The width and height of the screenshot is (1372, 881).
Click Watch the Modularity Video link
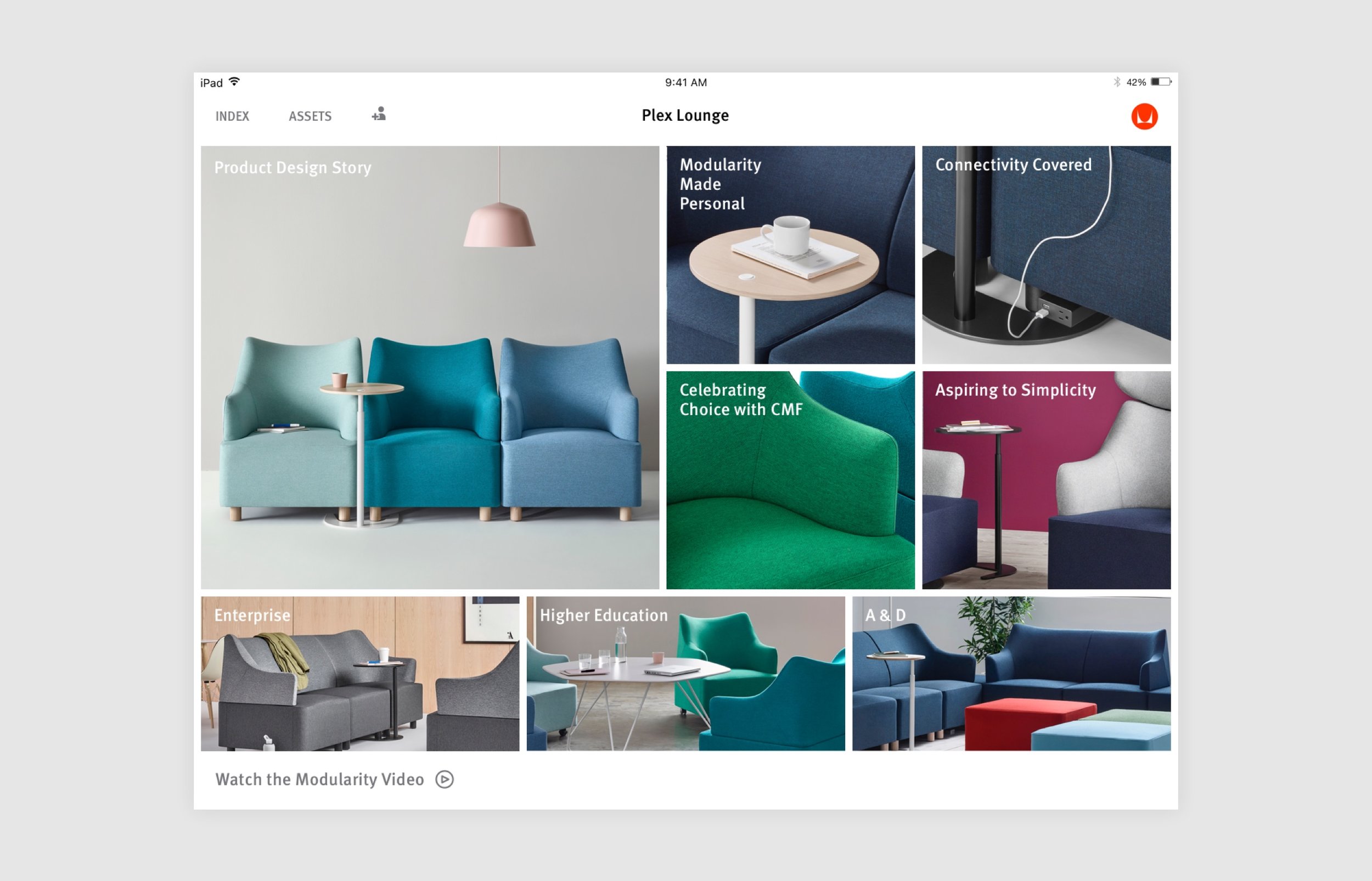pos(319,779)
